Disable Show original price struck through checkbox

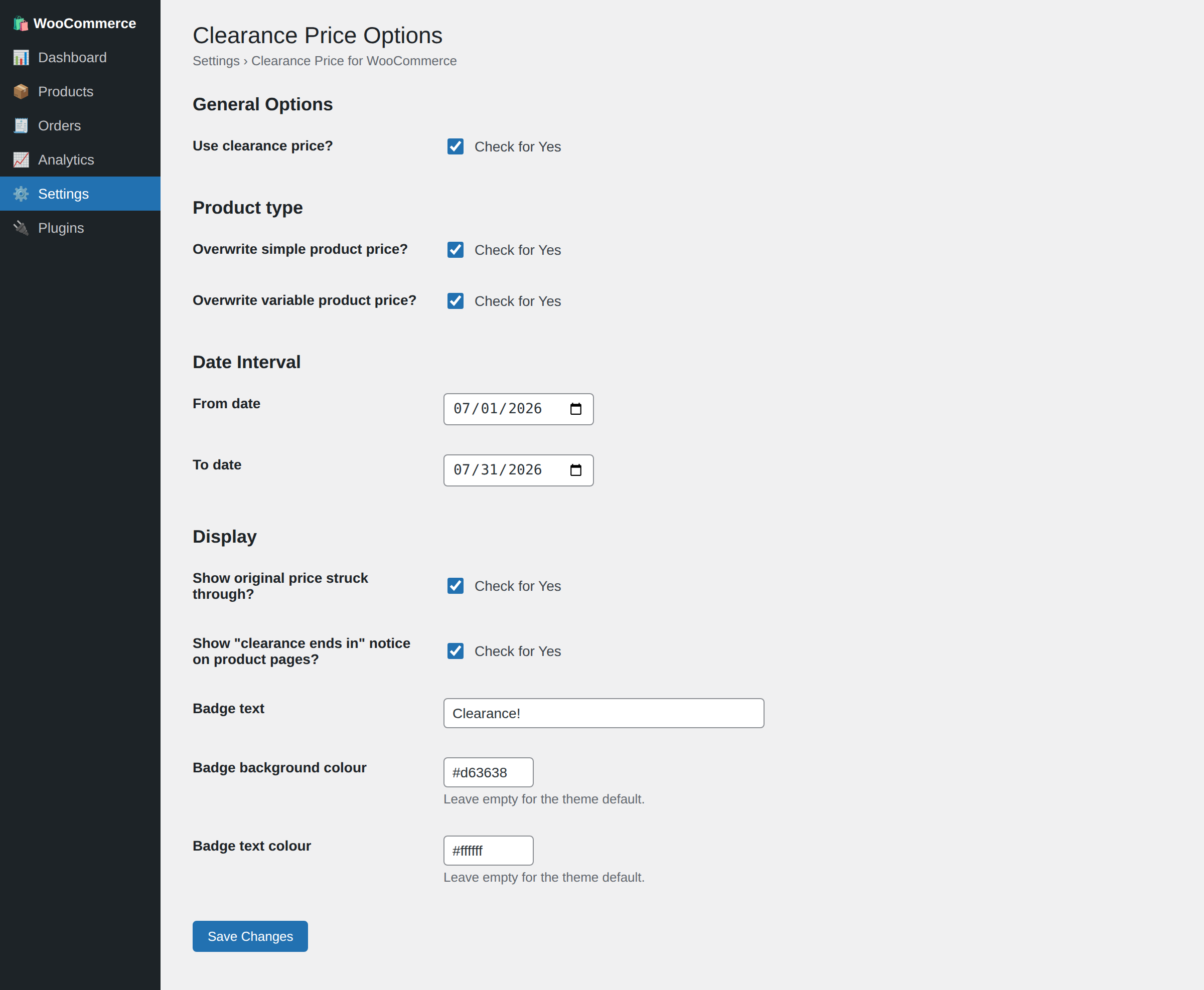point(455,586)
